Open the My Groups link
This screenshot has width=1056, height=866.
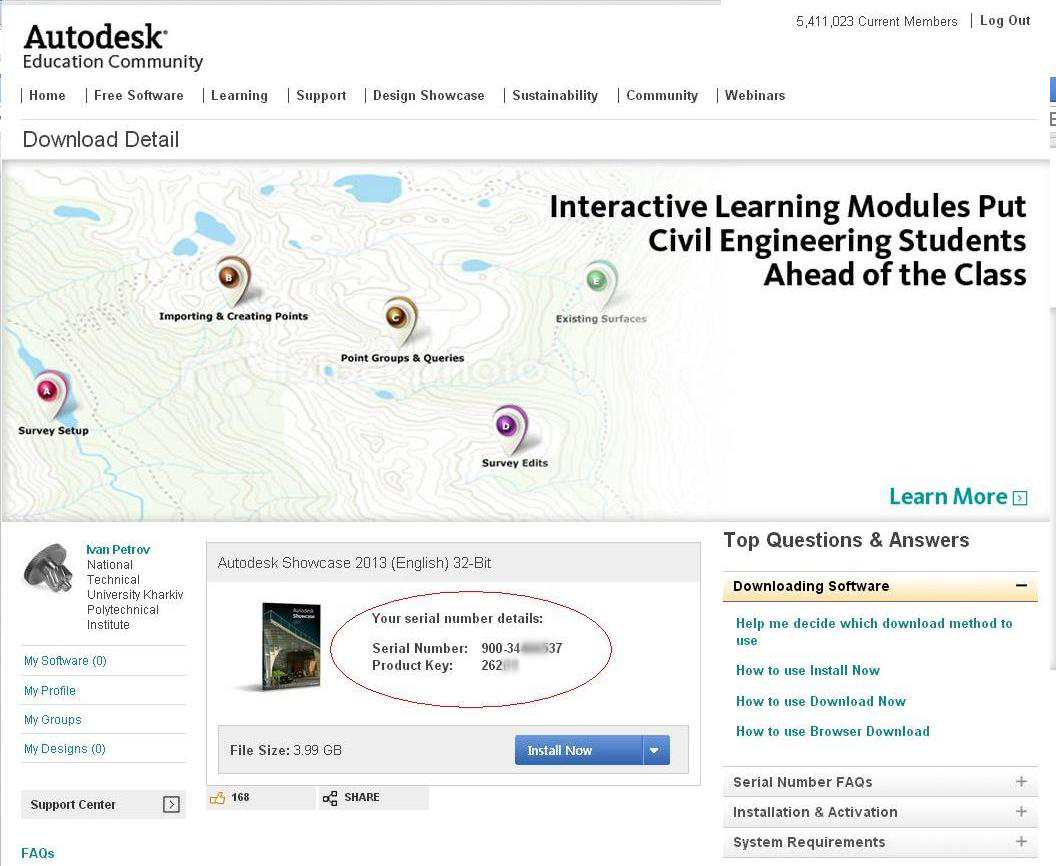point(53,720)
